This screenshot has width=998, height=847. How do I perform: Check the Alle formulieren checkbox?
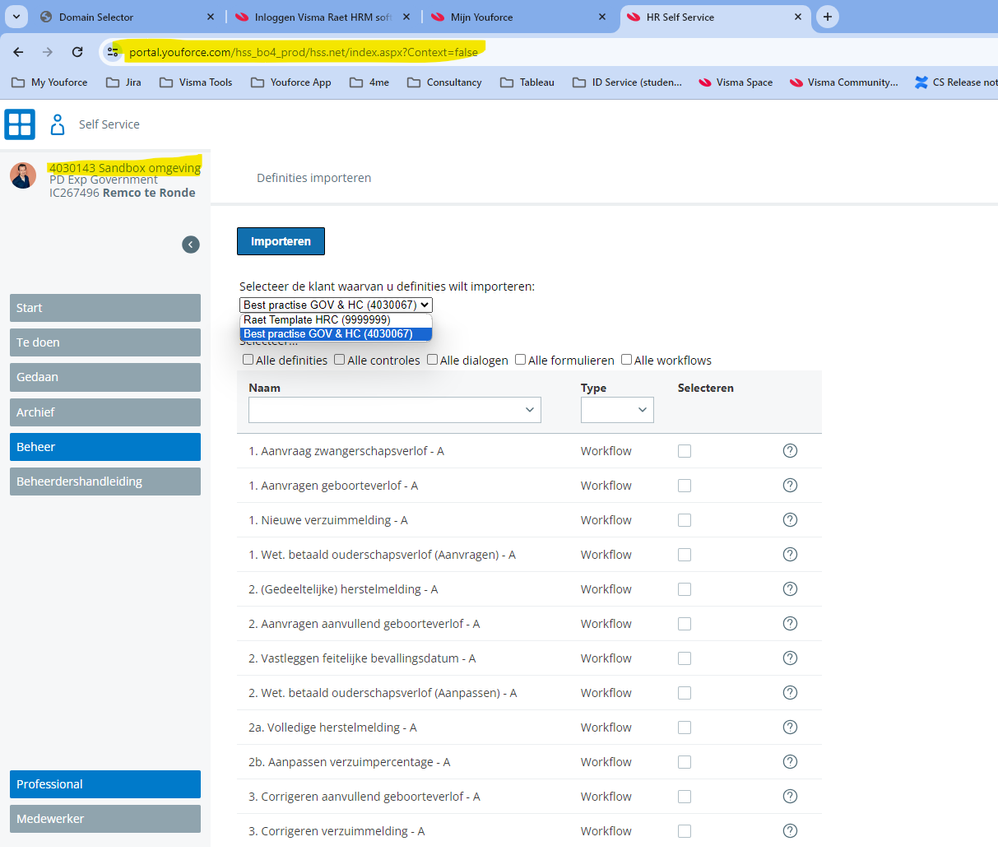521,360
